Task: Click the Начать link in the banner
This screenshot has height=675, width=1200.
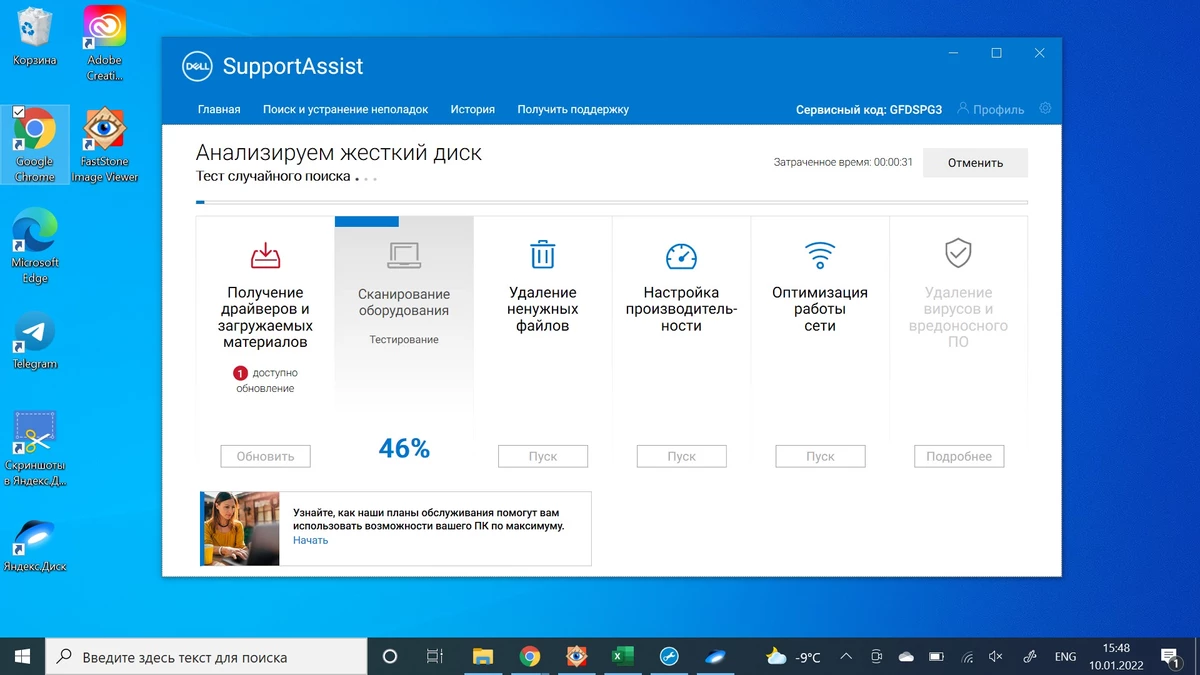Action: click(310, 540)
